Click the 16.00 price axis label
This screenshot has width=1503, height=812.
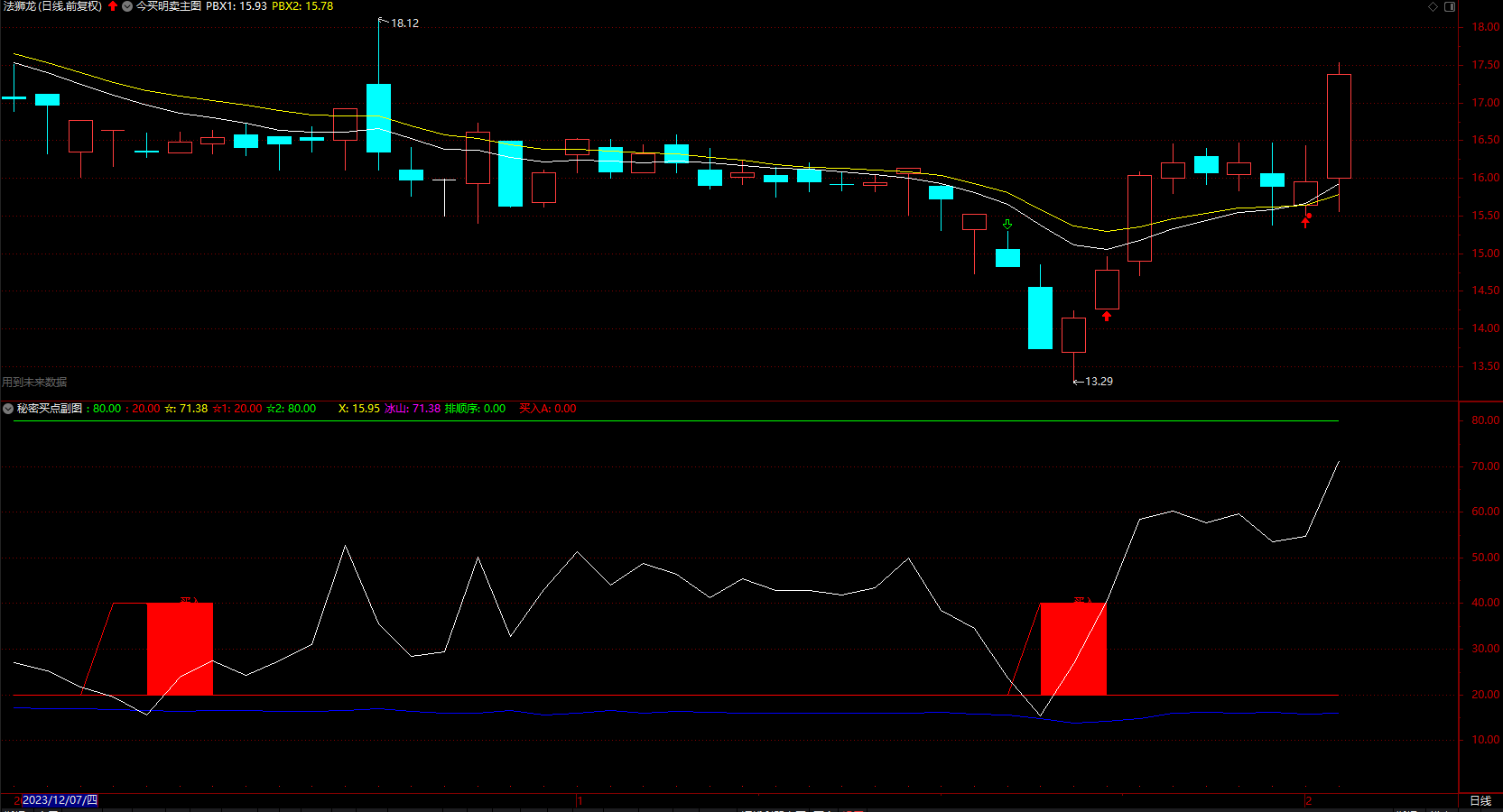click(x=1486, y=178)
